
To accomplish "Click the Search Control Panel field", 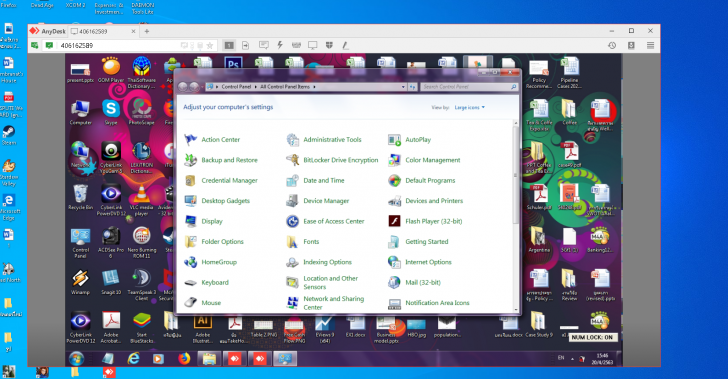I will point(469,86).
